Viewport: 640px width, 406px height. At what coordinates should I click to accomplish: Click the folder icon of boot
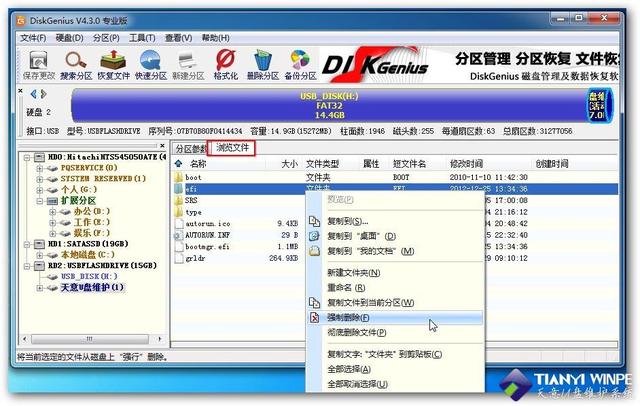178,177
